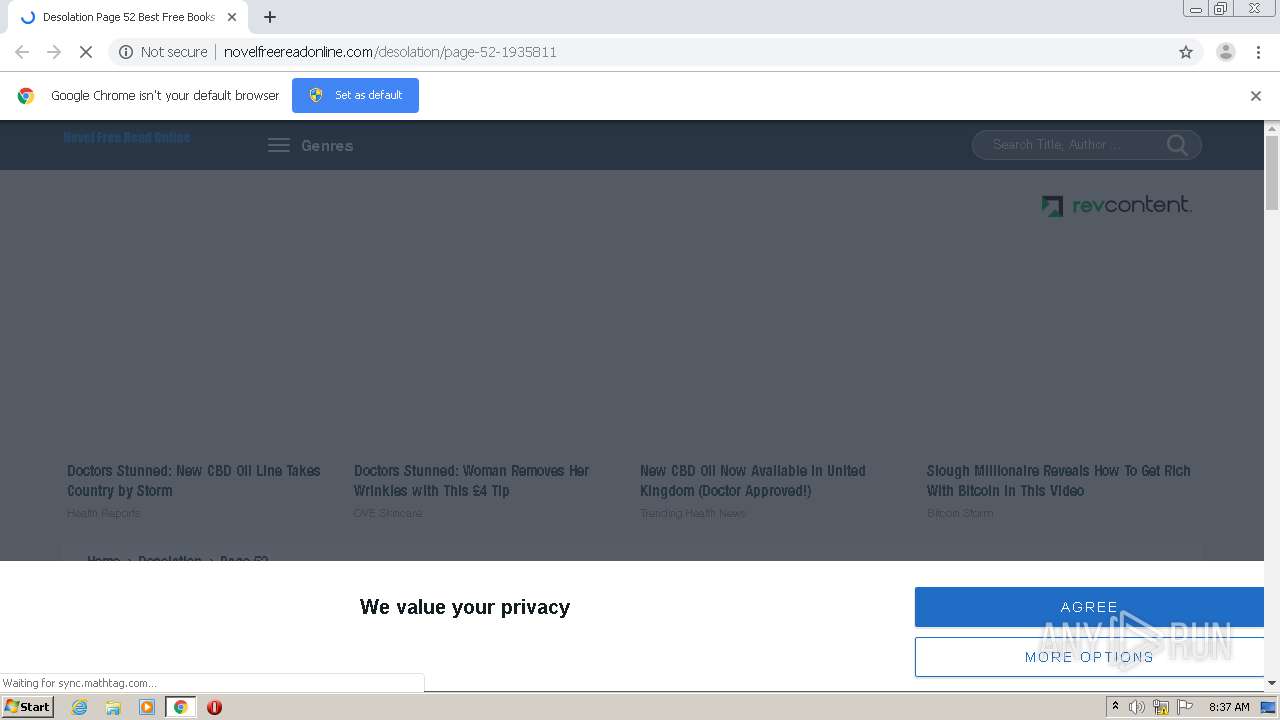Click AGREE on the privacy banner
The image size is (1280, 720).
(1089, 607)
